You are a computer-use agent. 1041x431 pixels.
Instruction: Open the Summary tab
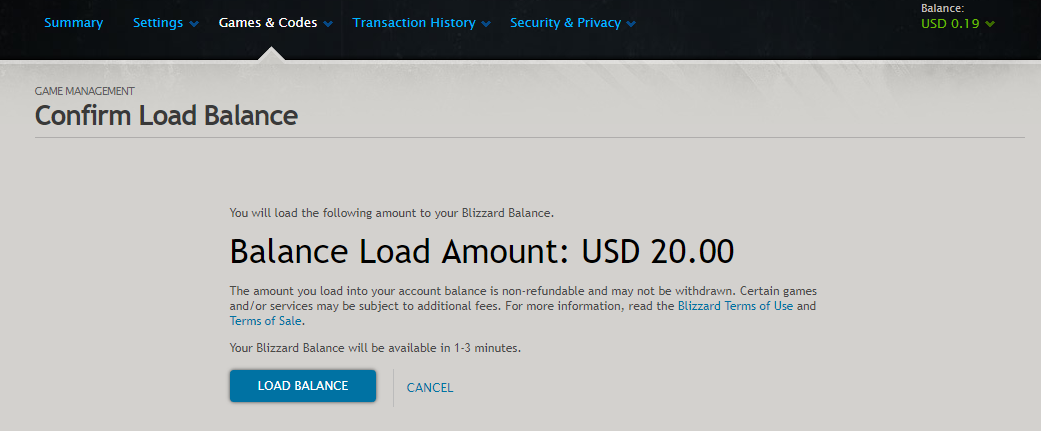point(73,22)
